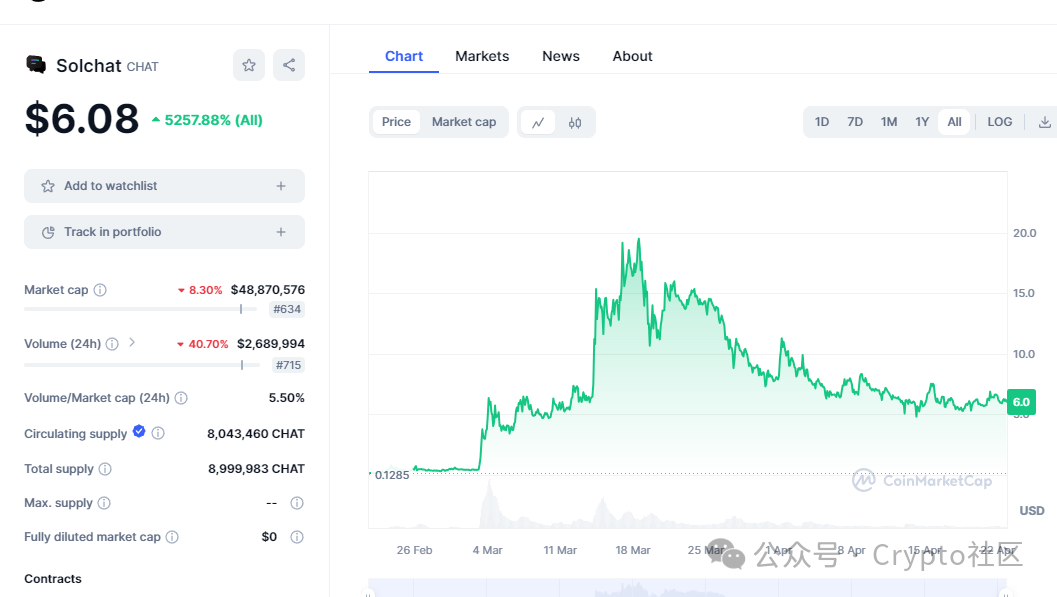Click the 5.50% volume/market cap value
Image resolution: width=1057 pixels, height=597 pixels.
point(286,398)
